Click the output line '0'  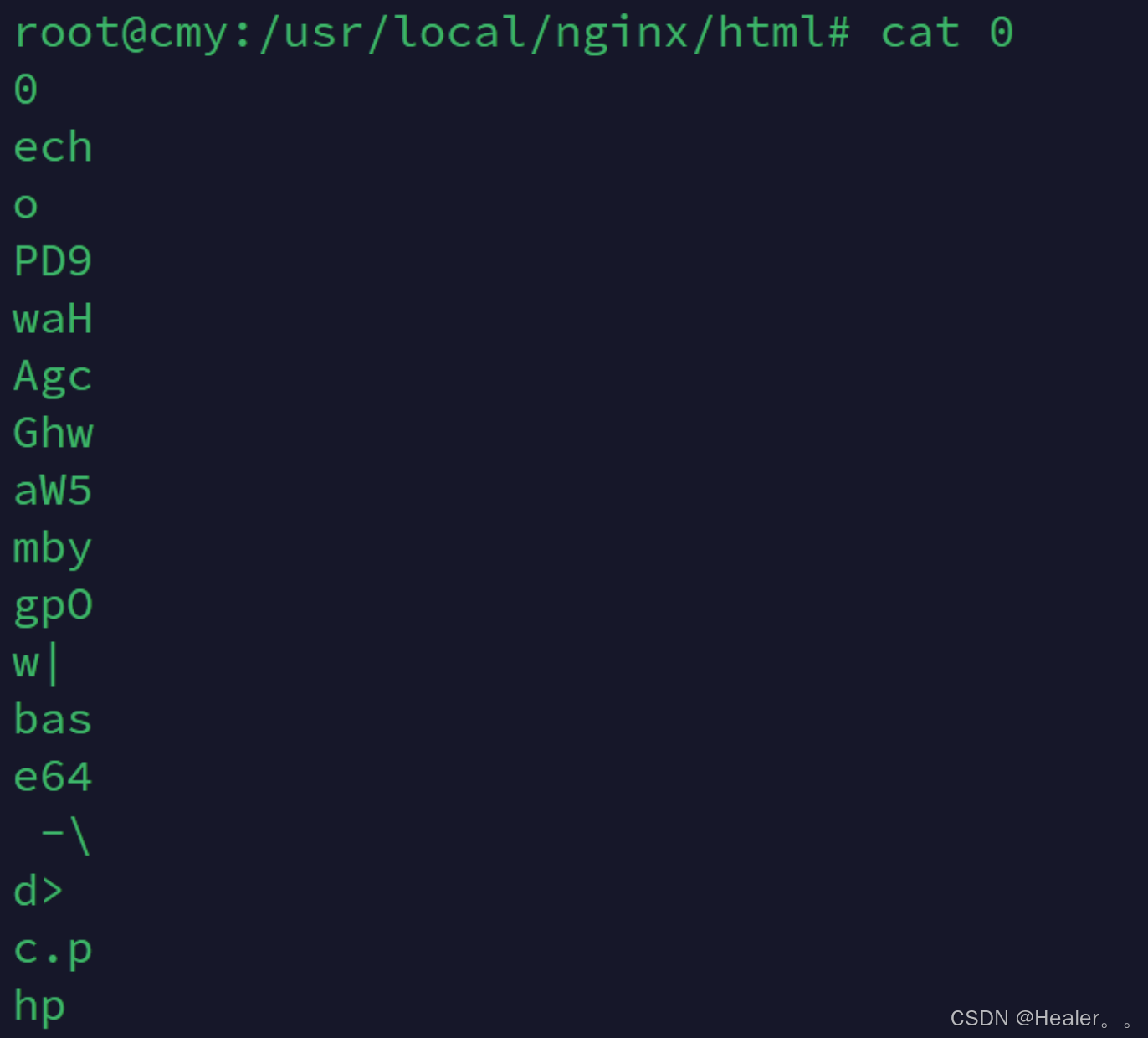point(26,90)
